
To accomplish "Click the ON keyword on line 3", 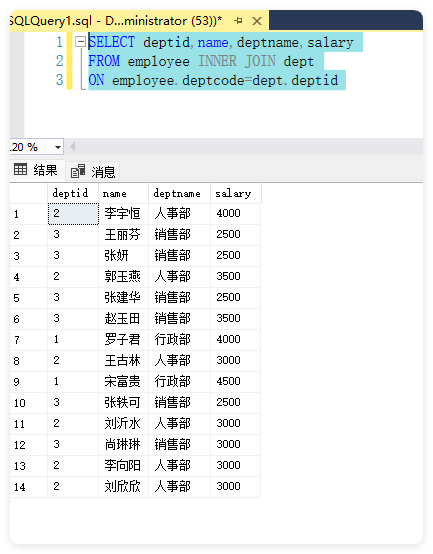I will [96, 80].
